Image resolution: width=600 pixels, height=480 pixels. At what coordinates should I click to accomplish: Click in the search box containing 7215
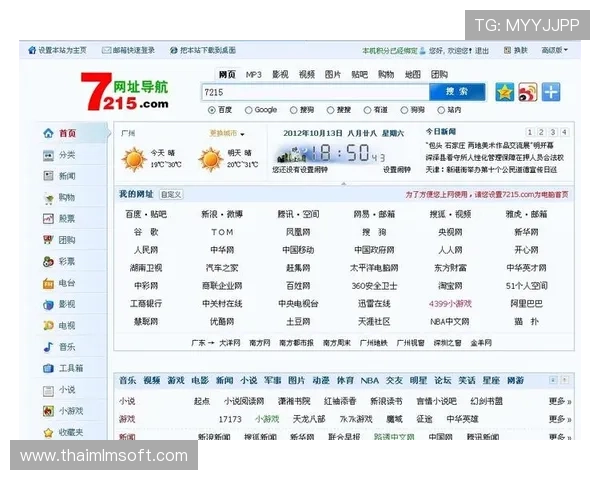click(315, 92)
